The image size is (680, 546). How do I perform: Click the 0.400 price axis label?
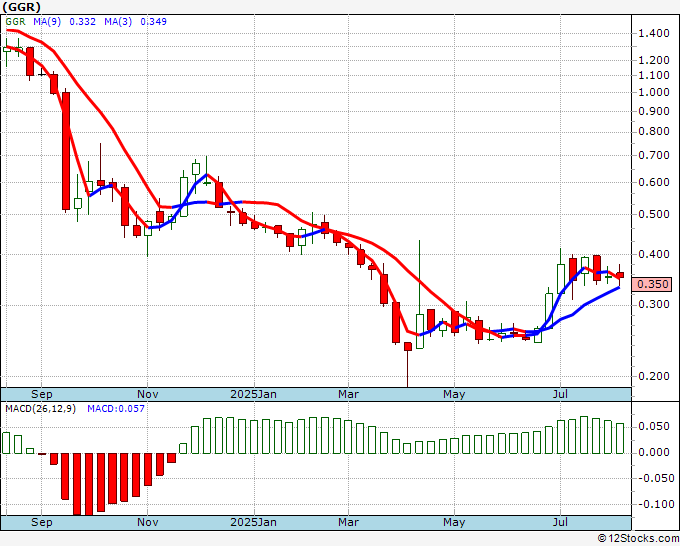click(x=654, y=255)
